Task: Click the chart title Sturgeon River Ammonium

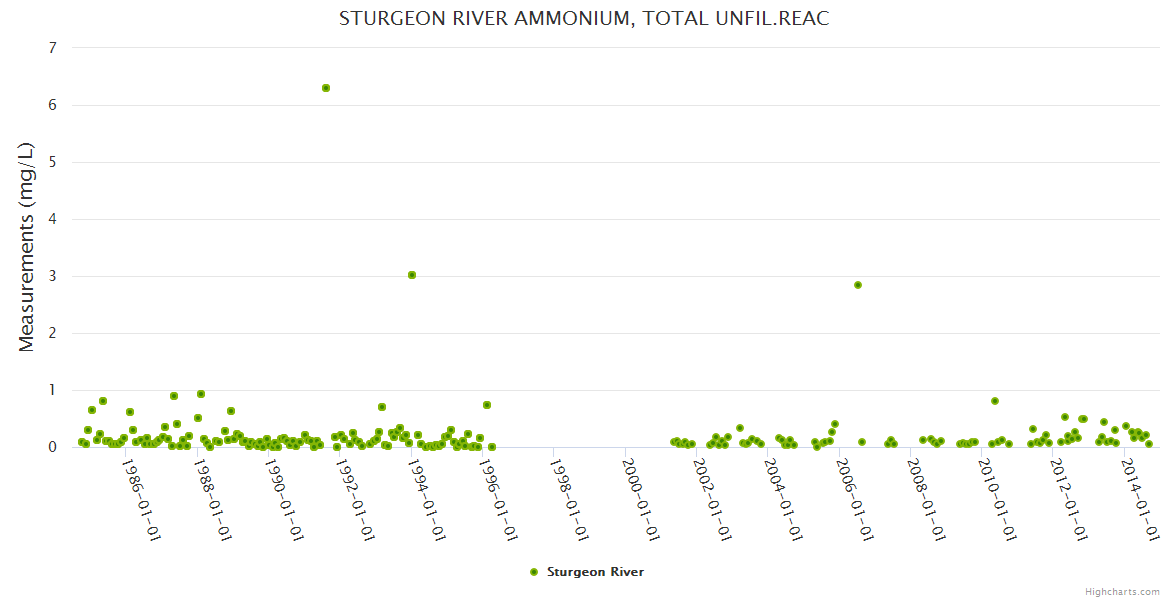Action: tap(584, 19)
